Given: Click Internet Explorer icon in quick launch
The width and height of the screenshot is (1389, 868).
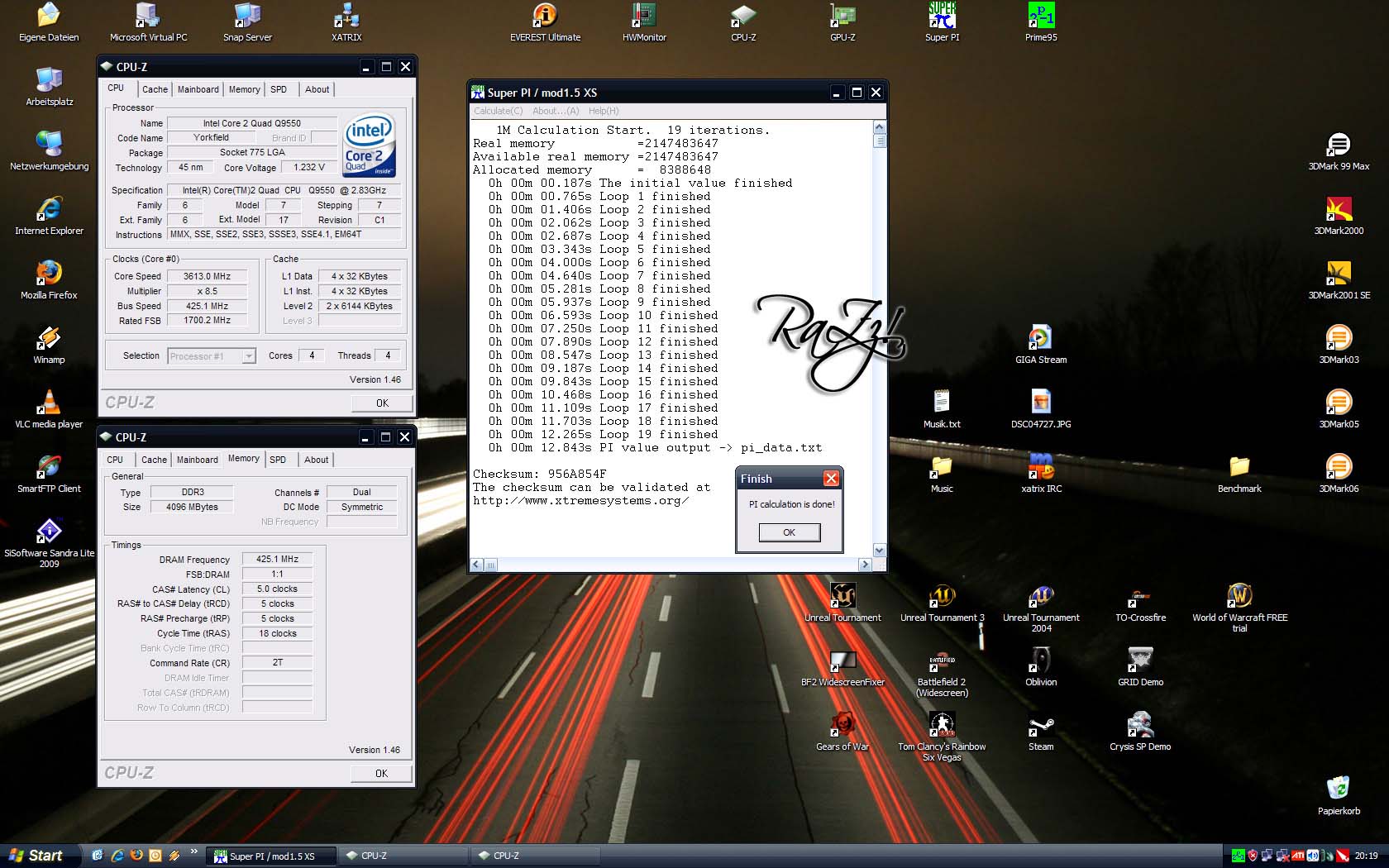Looking at the screenshot, I should tap(117, 856).
